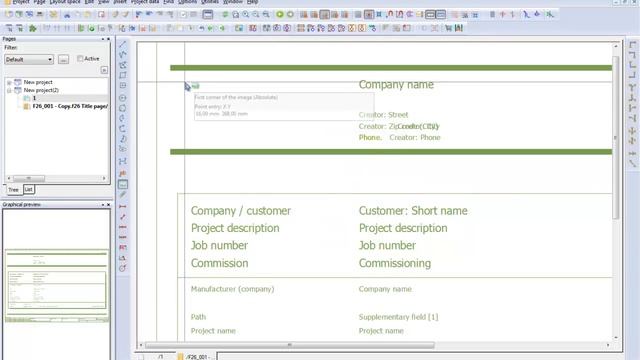Open the Page menu

[39, 2]
